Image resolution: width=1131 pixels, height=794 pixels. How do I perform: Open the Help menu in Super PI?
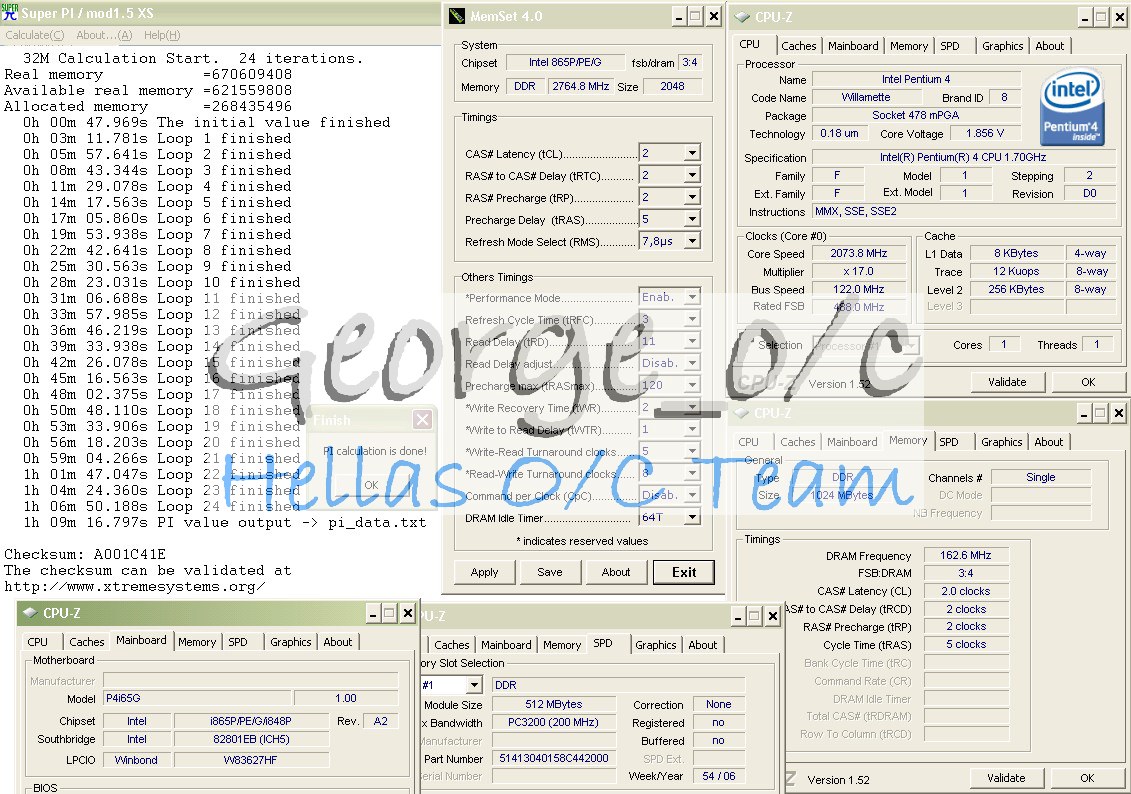[x=162, y=35]
